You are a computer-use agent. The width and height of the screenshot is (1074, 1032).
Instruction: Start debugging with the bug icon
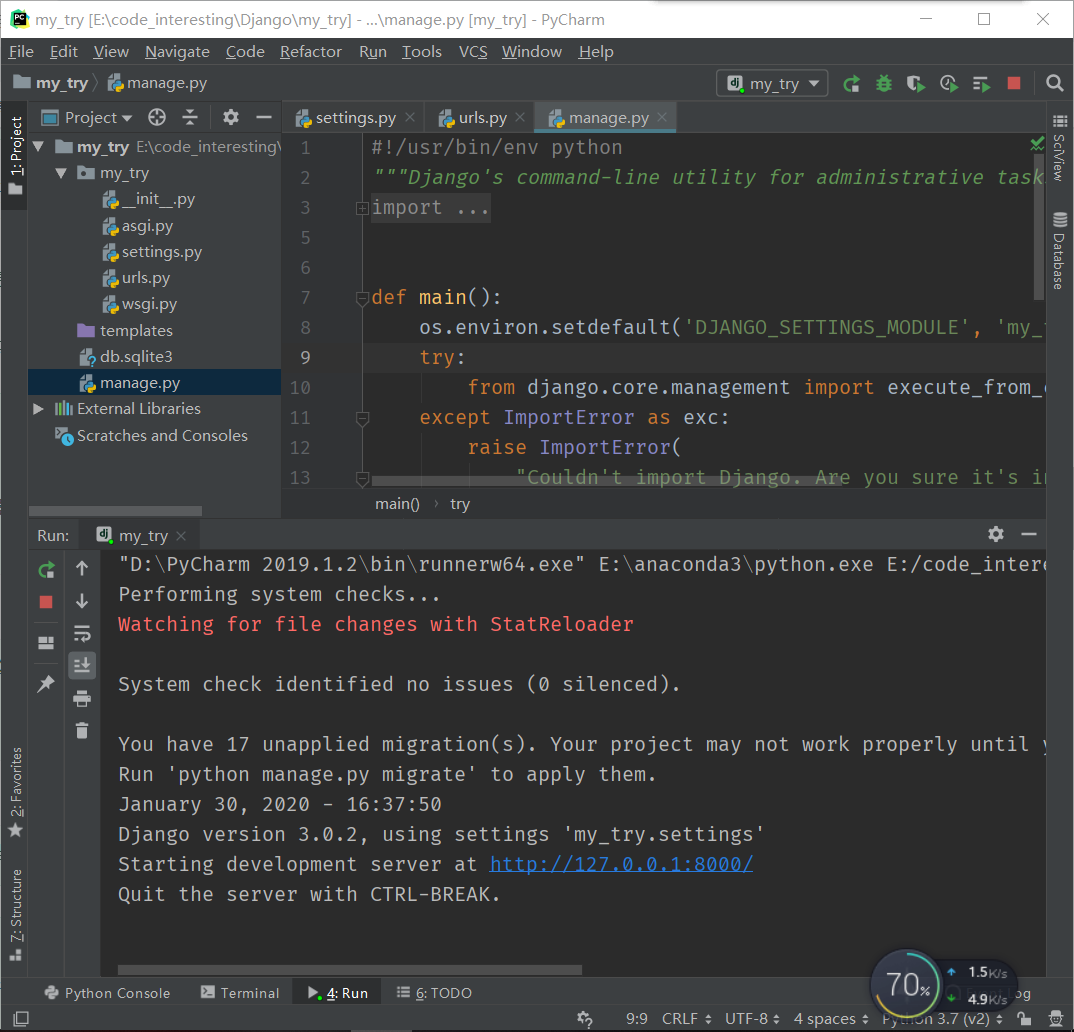pos(884,84)
